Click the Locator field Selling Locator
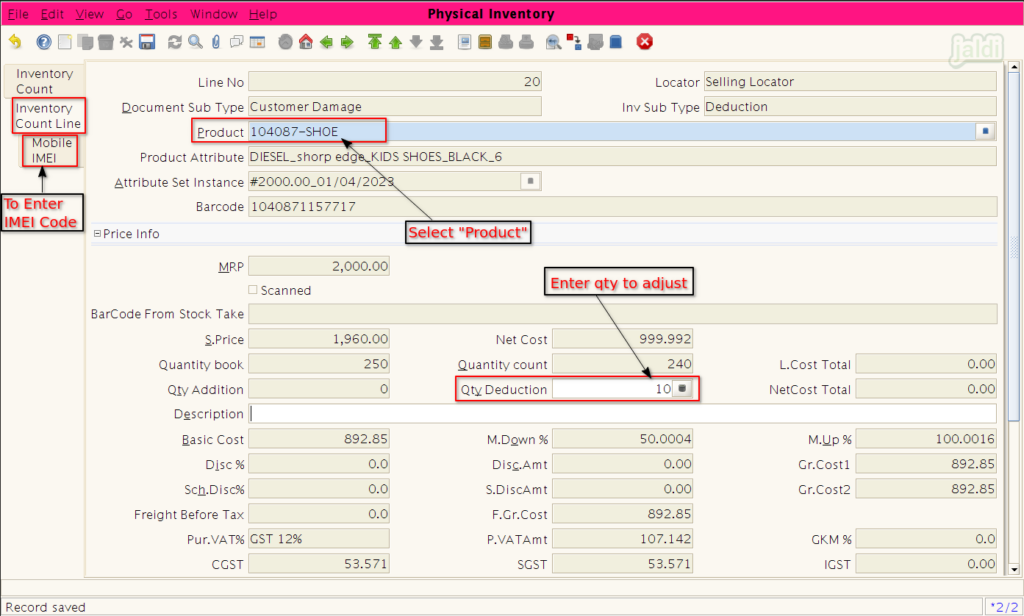1024x616 pixels. pos(850,82)
